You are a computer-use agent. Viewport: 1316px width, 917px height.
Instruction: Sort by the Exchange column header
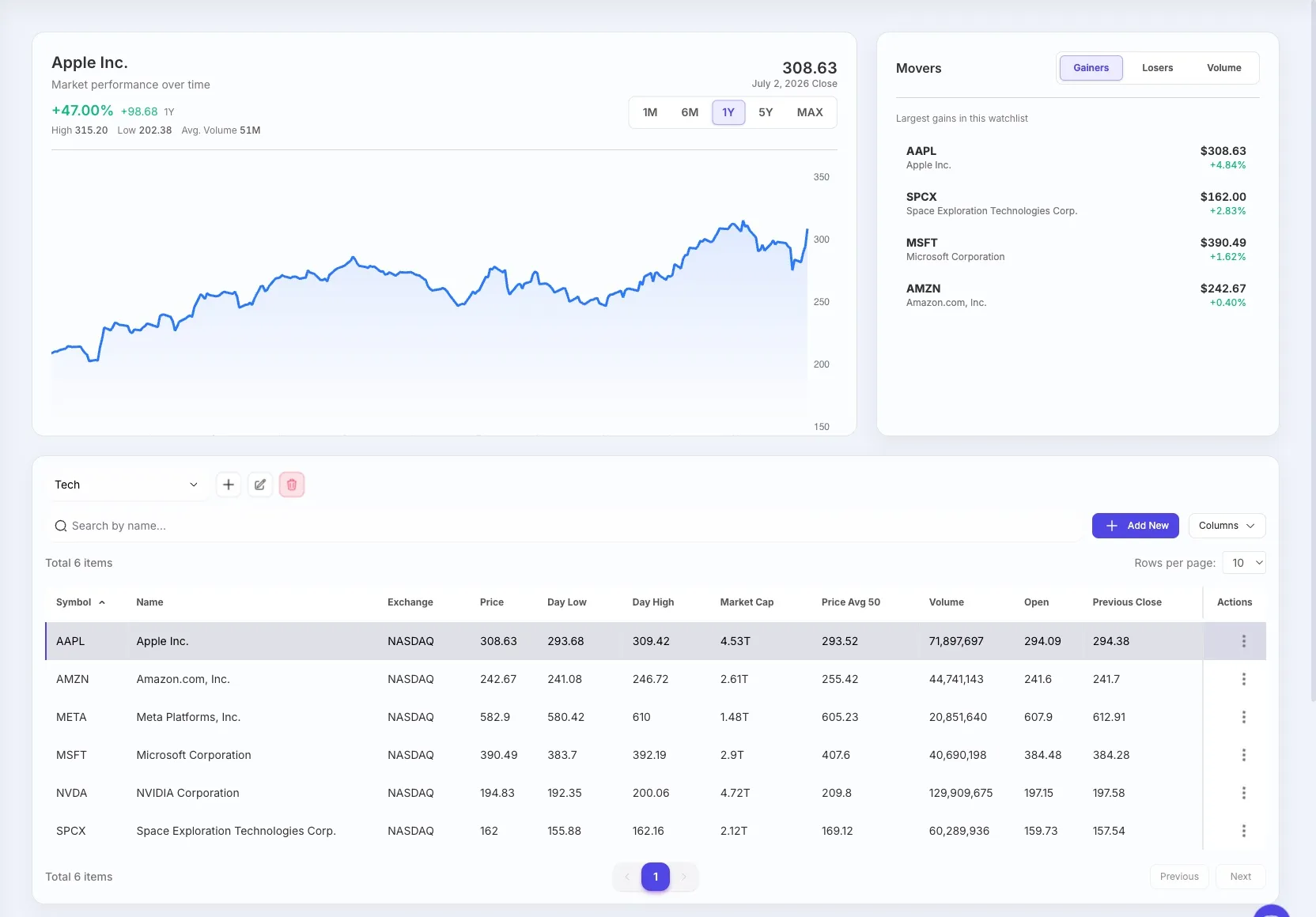[x=410, y=602]
